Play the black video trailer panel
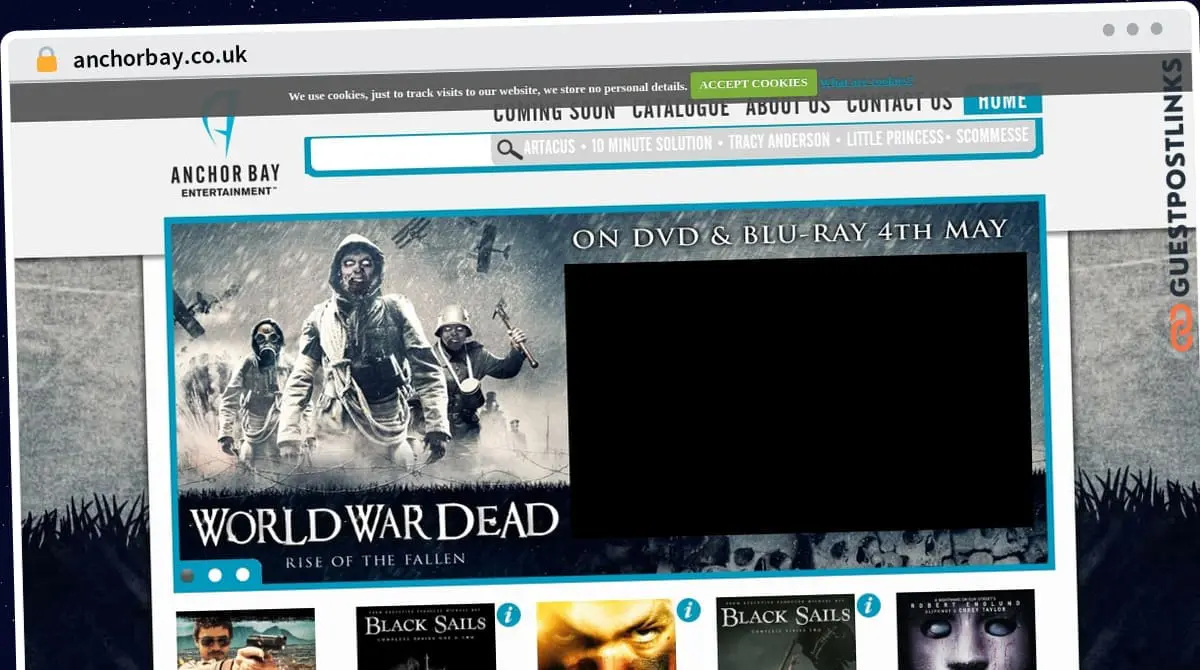This screenshot has width=1200, height=670. [797, 395]
